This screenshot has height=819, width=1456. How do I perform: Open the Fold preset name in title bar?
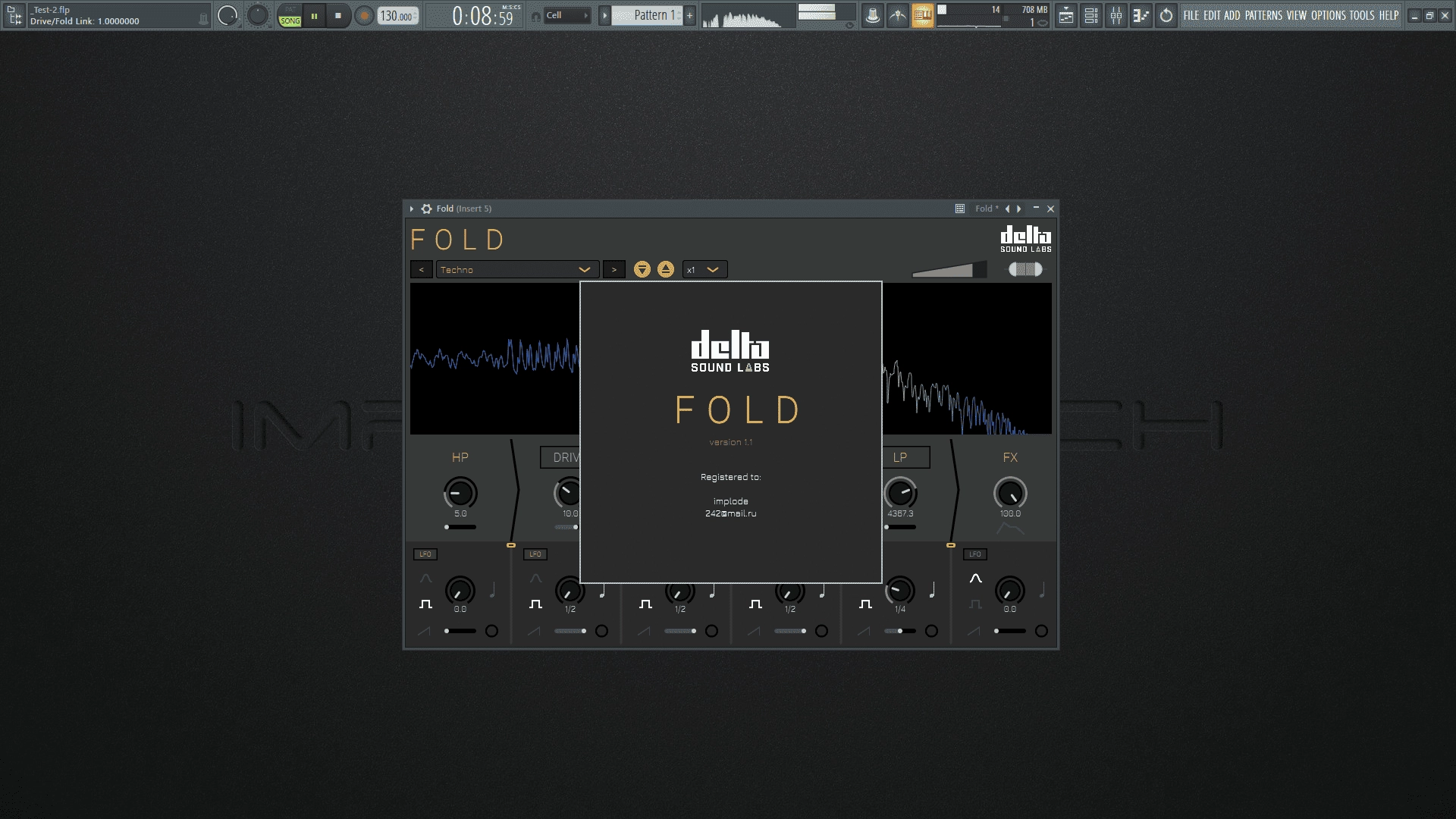pyautogui.click(x=986, y=209)
